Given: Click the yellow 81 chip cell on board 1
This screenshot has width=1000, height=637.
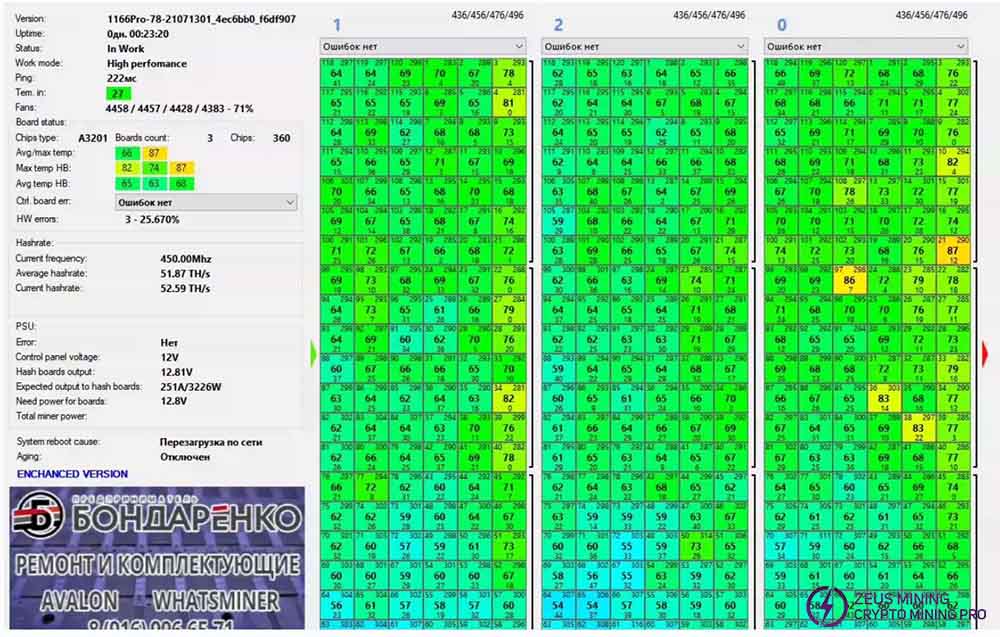Looking at the screenshot, I should pyautogui.click(x=508, y=103).
